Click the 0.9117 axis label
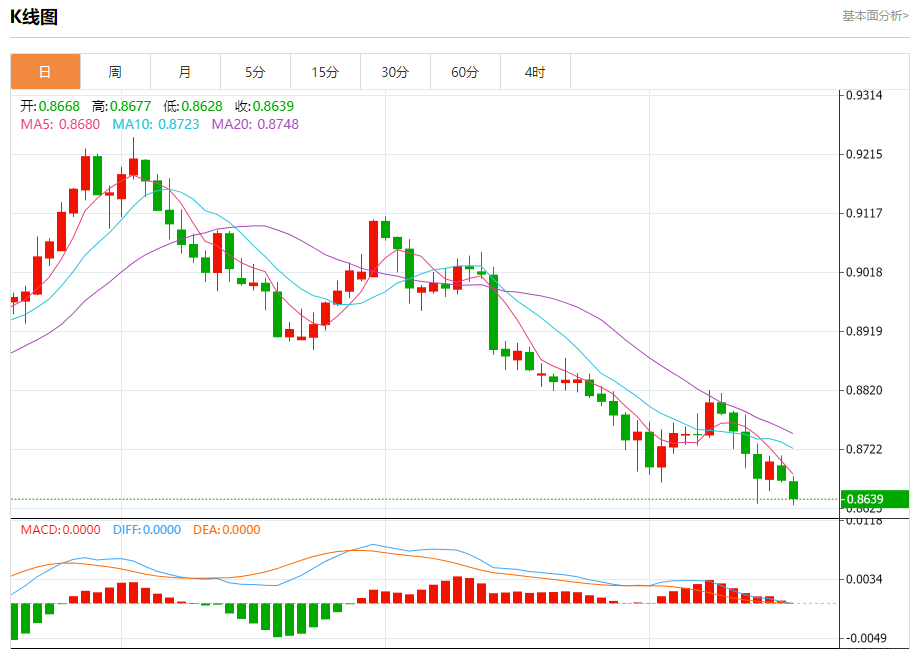Viewport: 919px width, 649px height. click(864, 213)
